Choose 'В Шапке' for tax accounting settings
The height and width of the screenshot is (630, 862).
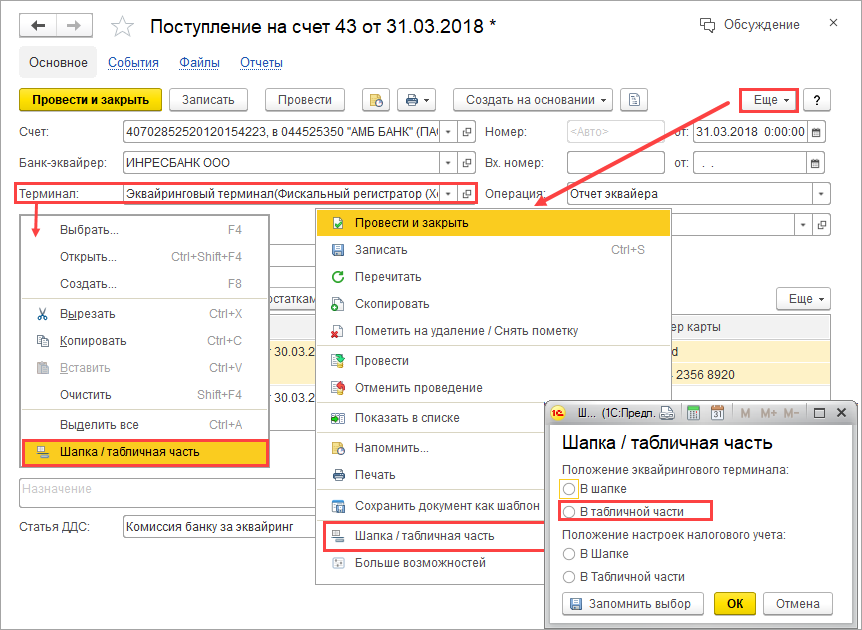coord(570,554)
